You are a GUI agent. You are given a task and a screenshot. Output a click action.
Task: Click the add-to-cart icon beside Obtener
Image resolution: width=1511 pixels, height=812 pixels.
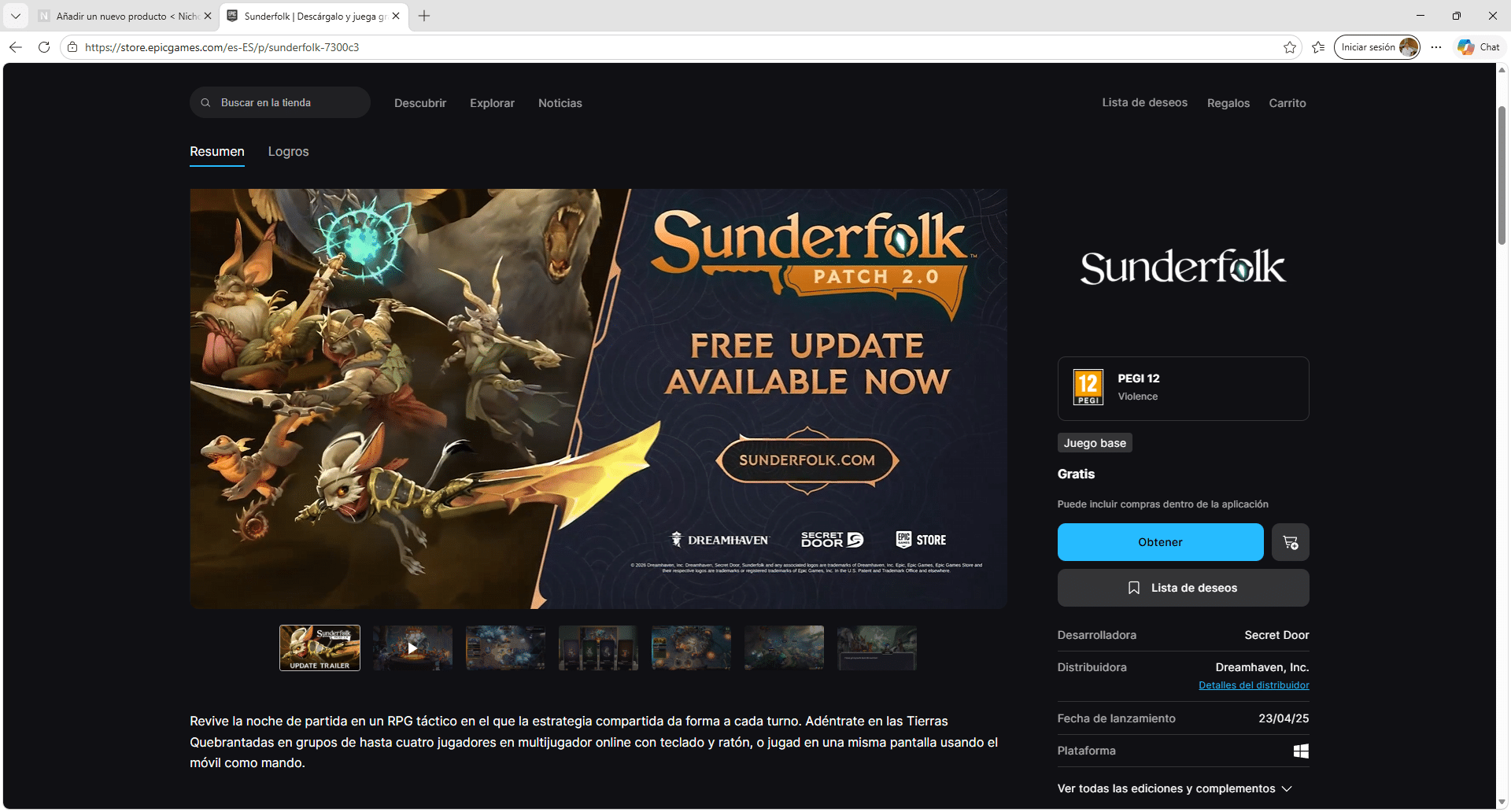click(1290, 542)
